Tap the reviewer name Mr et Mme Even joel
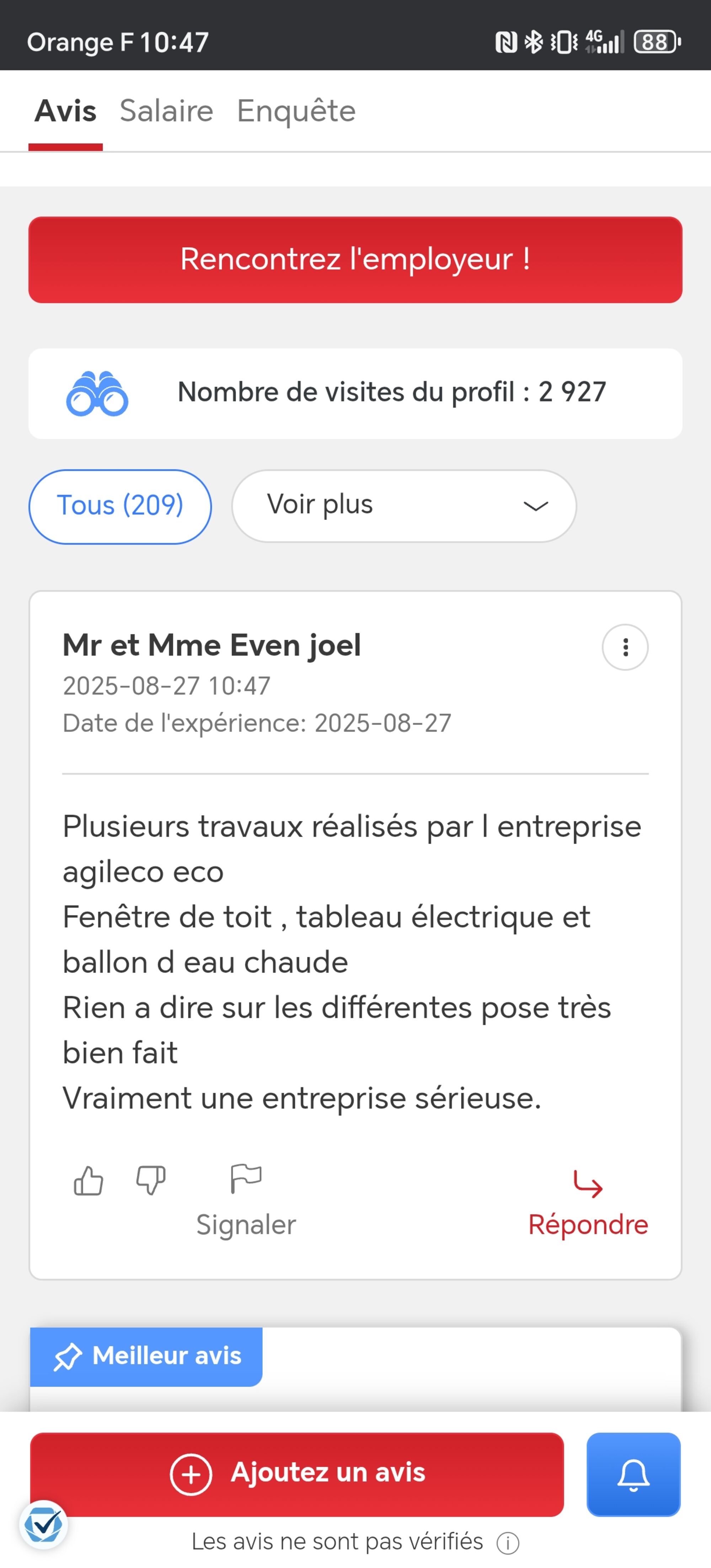The height and width of the screenshot is (1568, 711). pyautogui.click(x=212, y=645)
